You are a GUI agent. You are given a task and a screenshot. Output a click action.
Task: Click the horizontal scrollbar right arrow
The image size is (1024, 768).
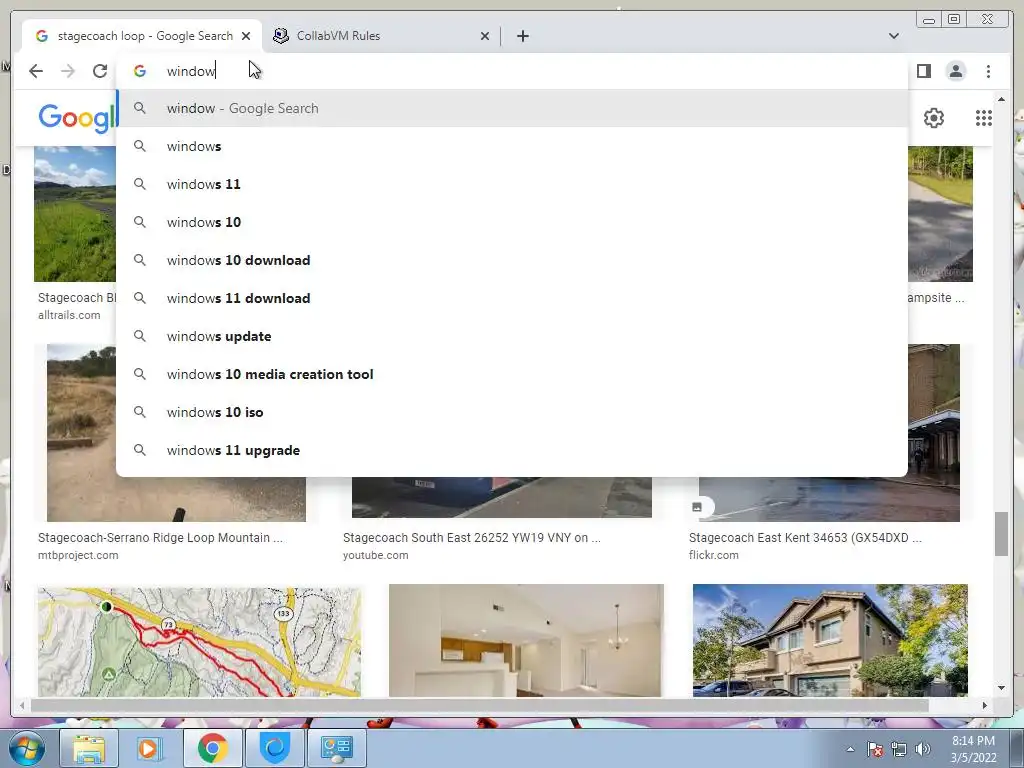click(985, 705)
